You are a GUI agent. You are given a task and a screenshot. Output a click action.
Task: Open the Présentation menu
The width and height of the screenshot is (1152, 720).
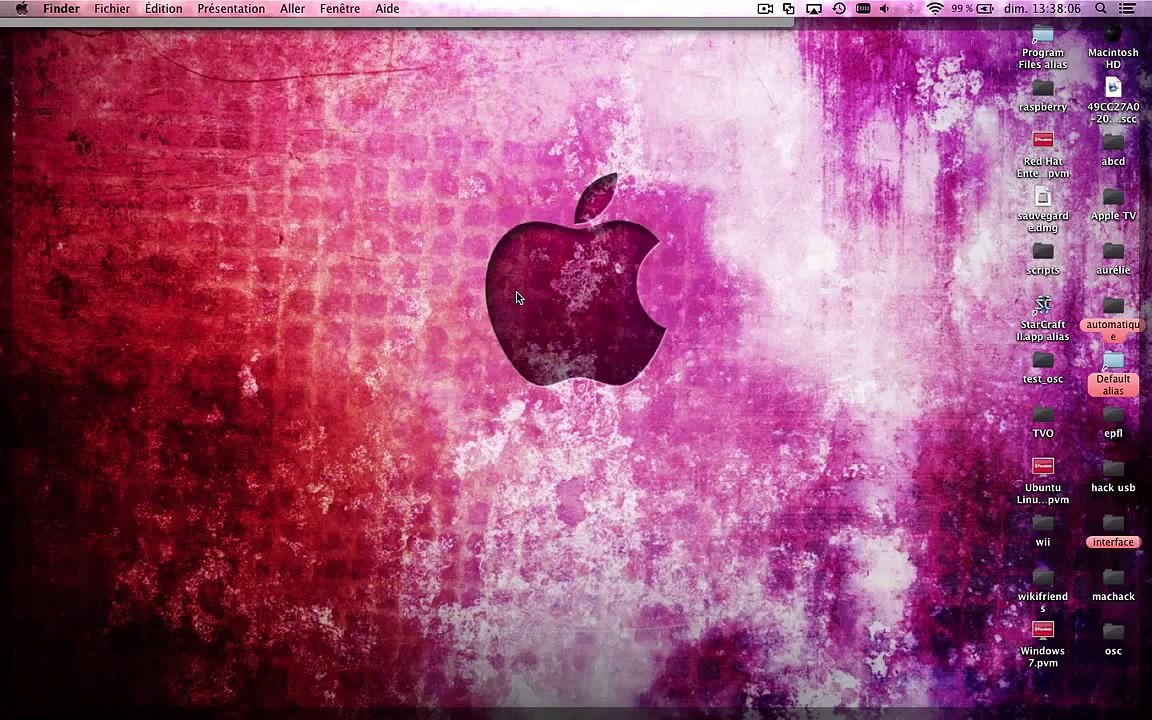point(231,9)
